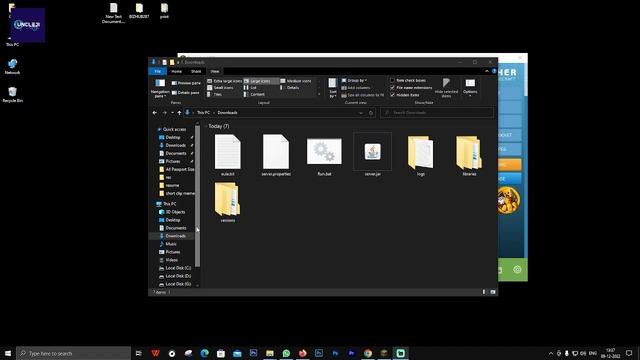Open address bar previous locations dropdown
Image resolution: width=640 pixels, height=360 pixels.
(361, 113)
